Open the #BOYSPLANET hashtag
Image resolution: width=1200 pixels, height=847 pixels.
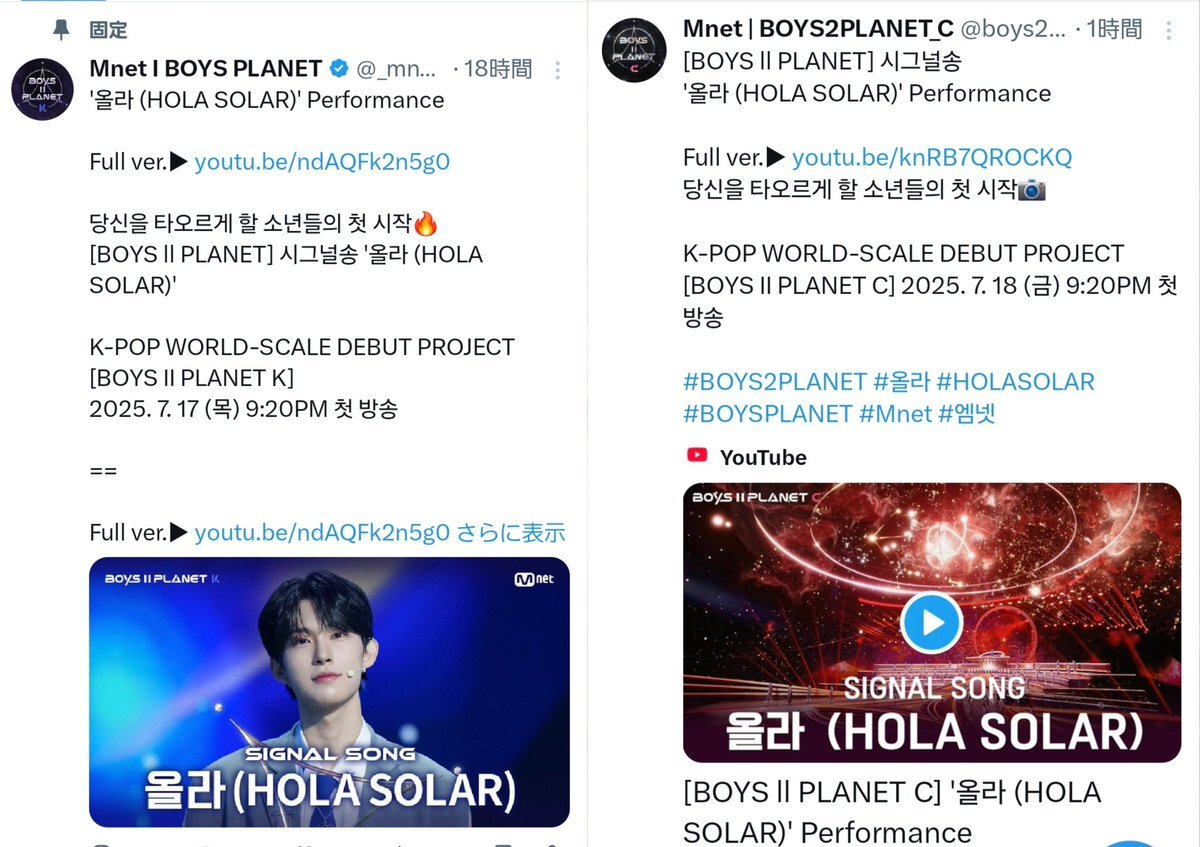768,413
